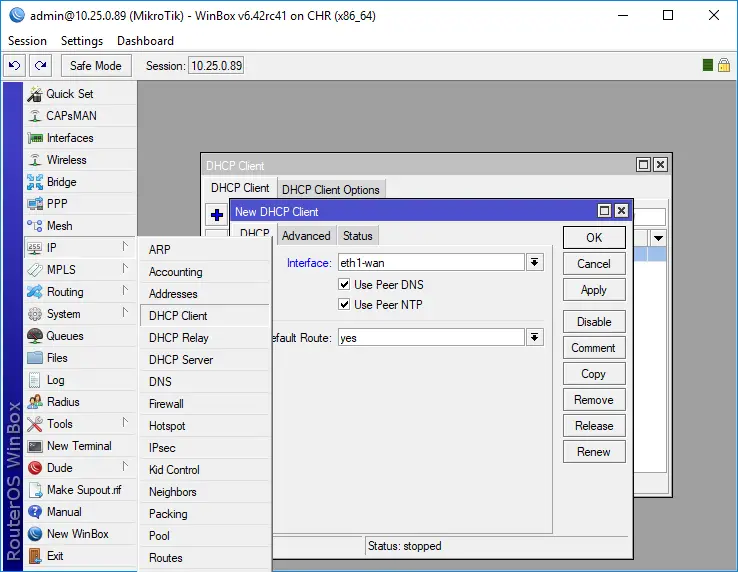Select Hotspot in IP submenu

205,426
